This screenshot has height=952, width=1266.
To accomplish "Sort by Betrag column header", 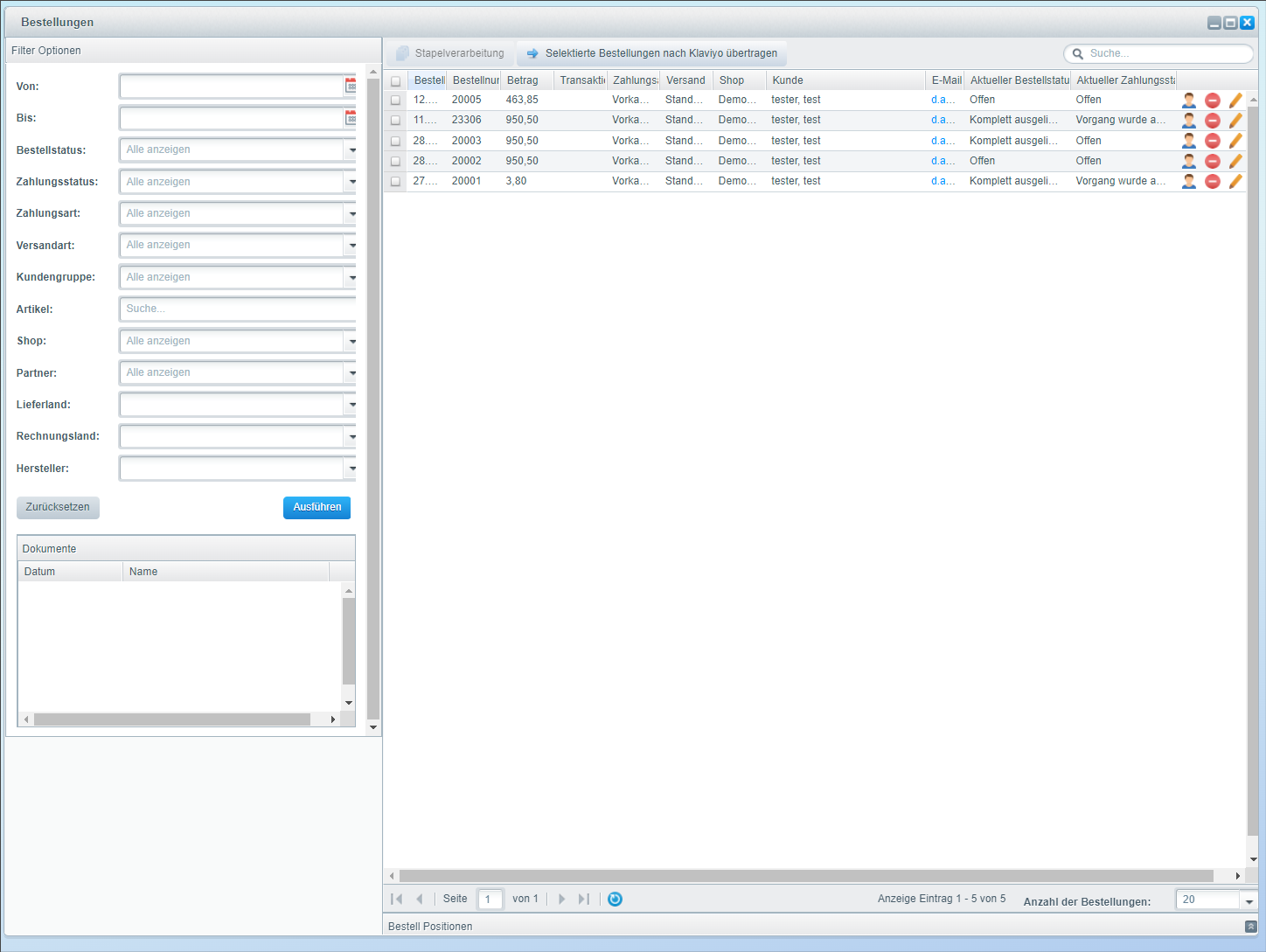I will point(526,80).
